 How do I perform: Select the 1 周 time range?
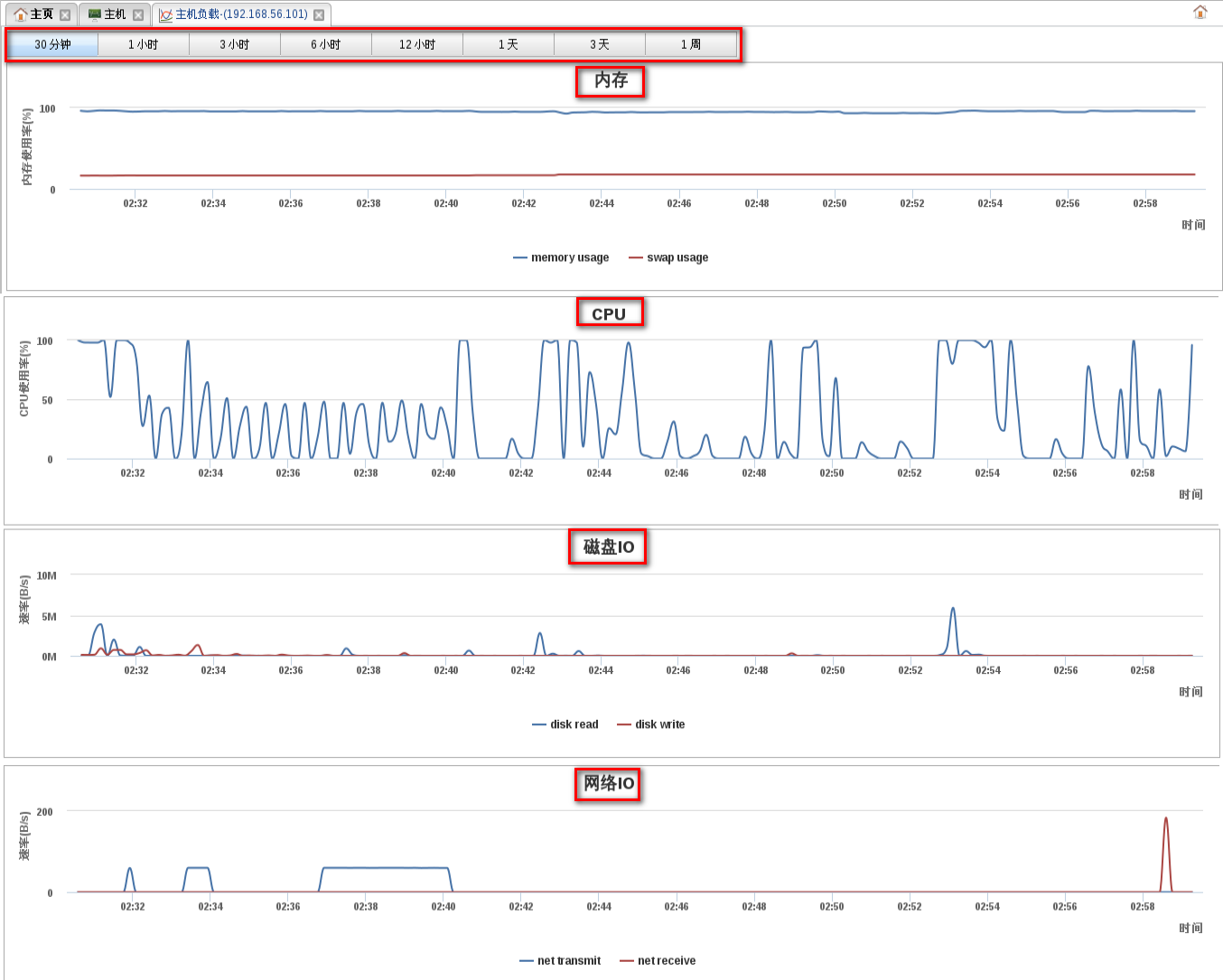pos(690,44)
